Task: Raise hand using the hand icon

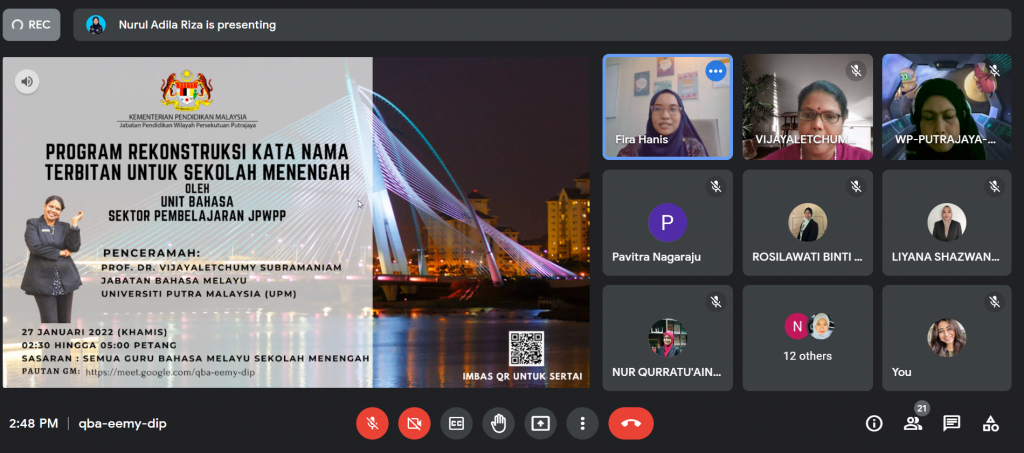Action: 498,423
